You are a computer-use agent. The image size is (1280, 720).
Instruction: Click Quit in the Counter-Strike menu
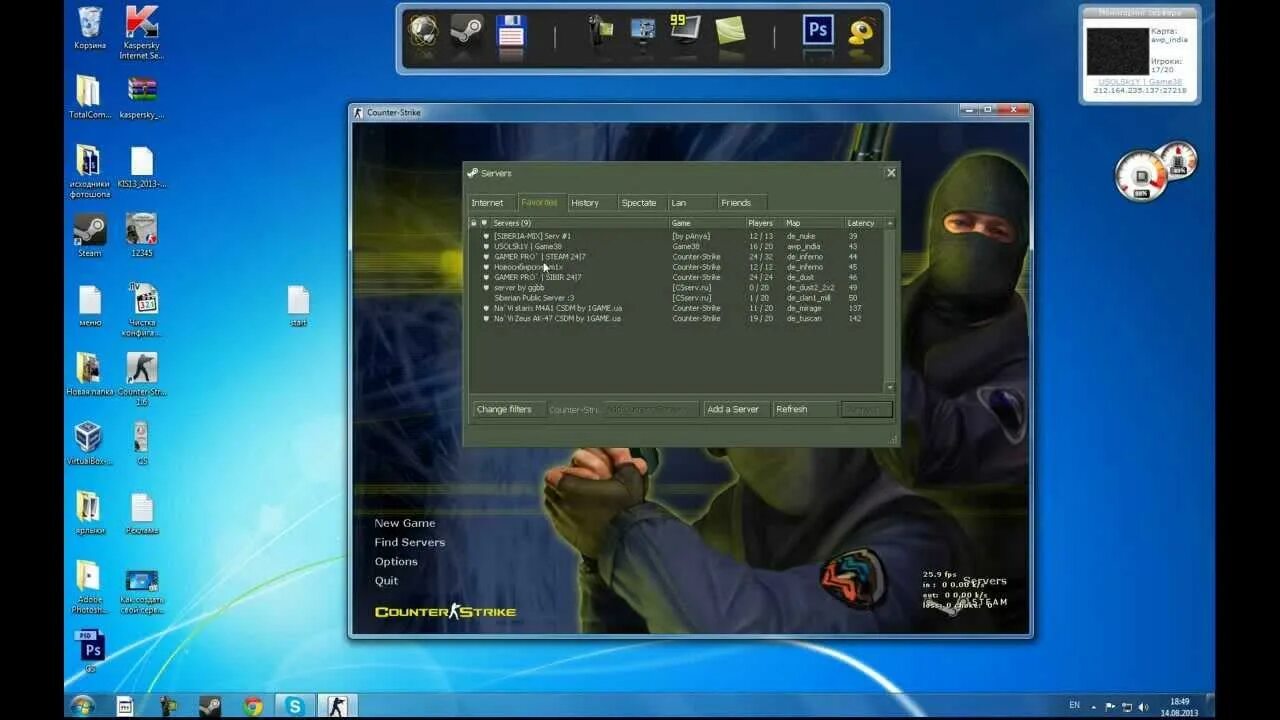(386, 581)
